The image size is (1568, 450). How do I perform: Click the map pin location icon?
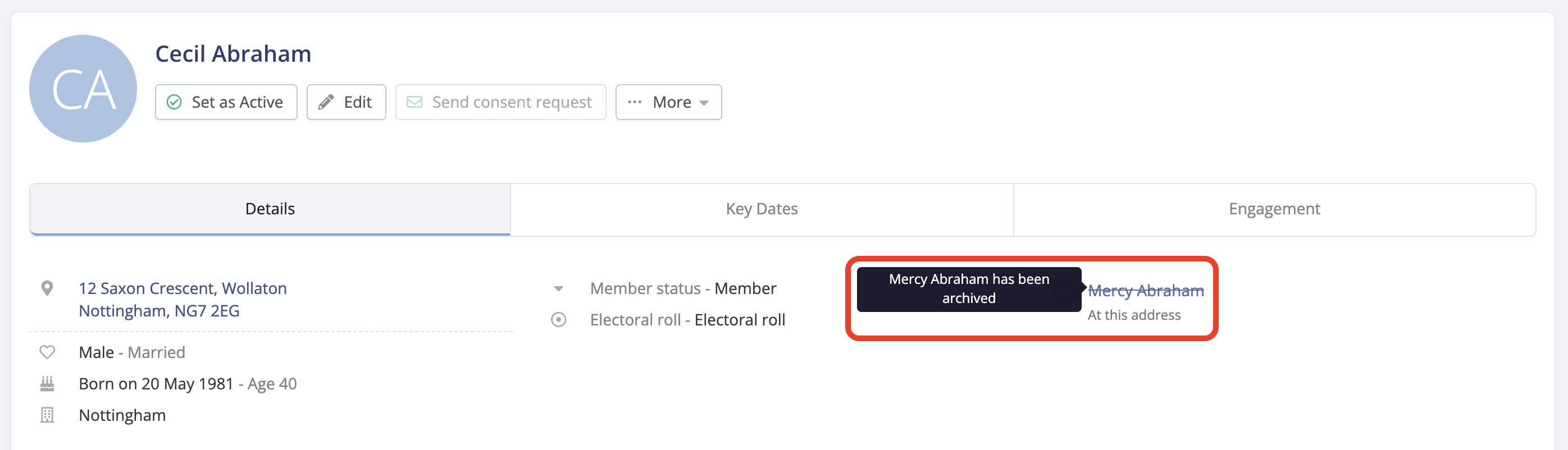coord(47,288)
